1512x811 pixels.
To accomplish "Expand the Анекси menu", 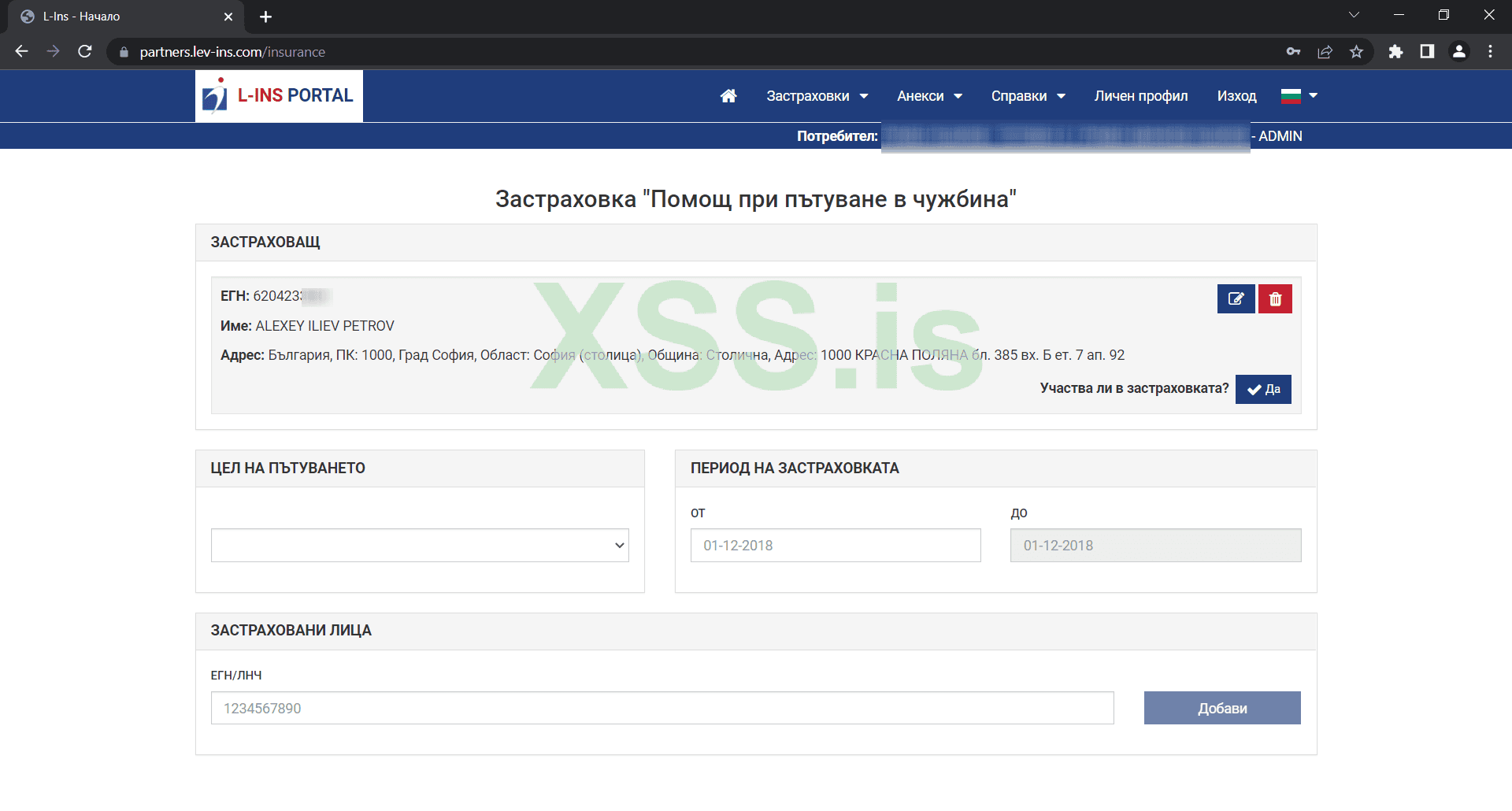I will click(929, 96).
